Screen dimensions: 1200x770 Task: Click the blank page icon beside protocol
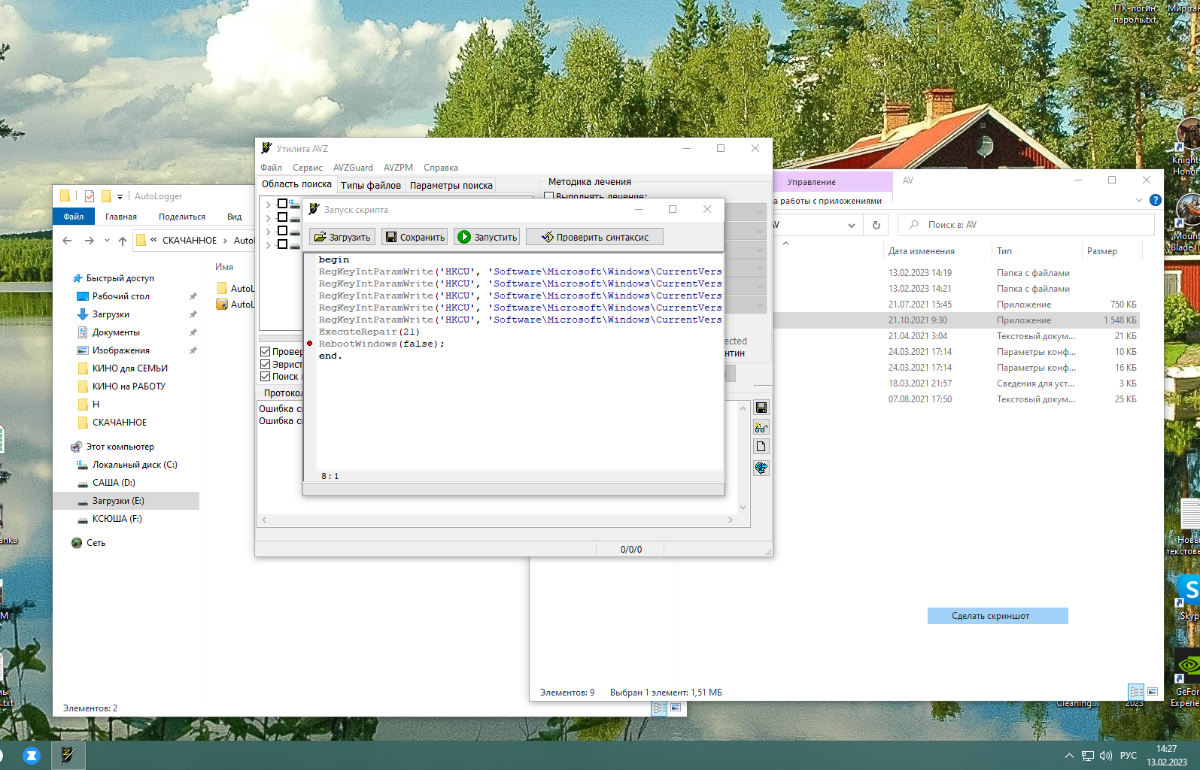(x=761, y=446)
